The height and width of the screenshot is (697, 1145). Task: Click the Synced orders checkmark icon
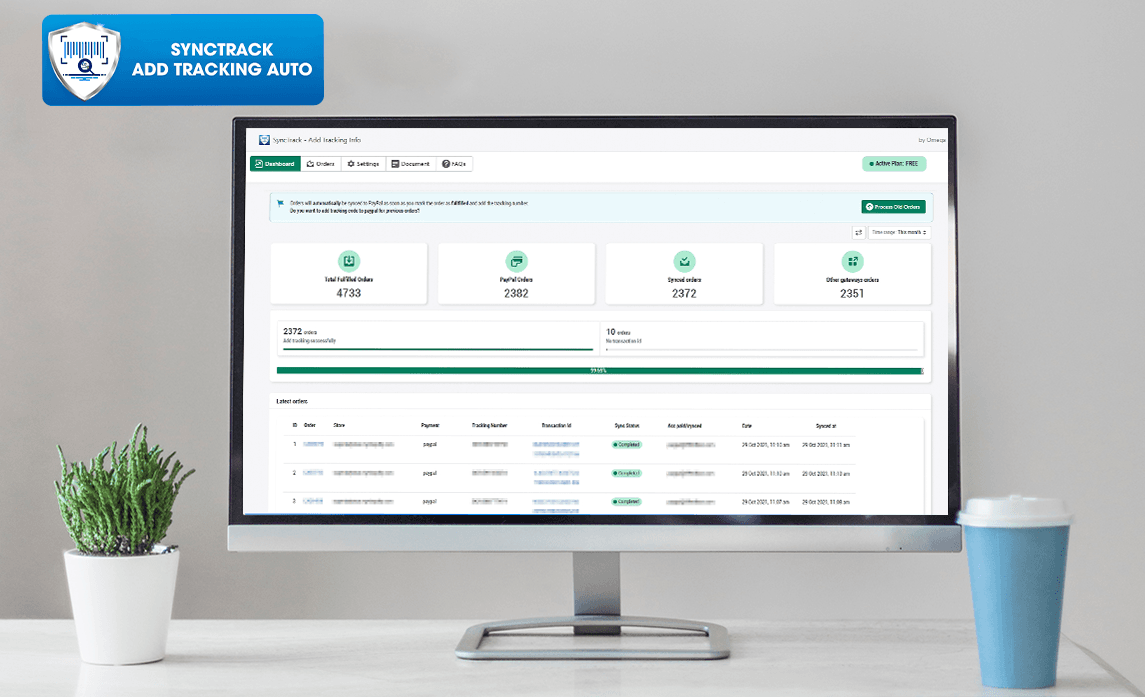pyautogui.click(x=684, y=261)
